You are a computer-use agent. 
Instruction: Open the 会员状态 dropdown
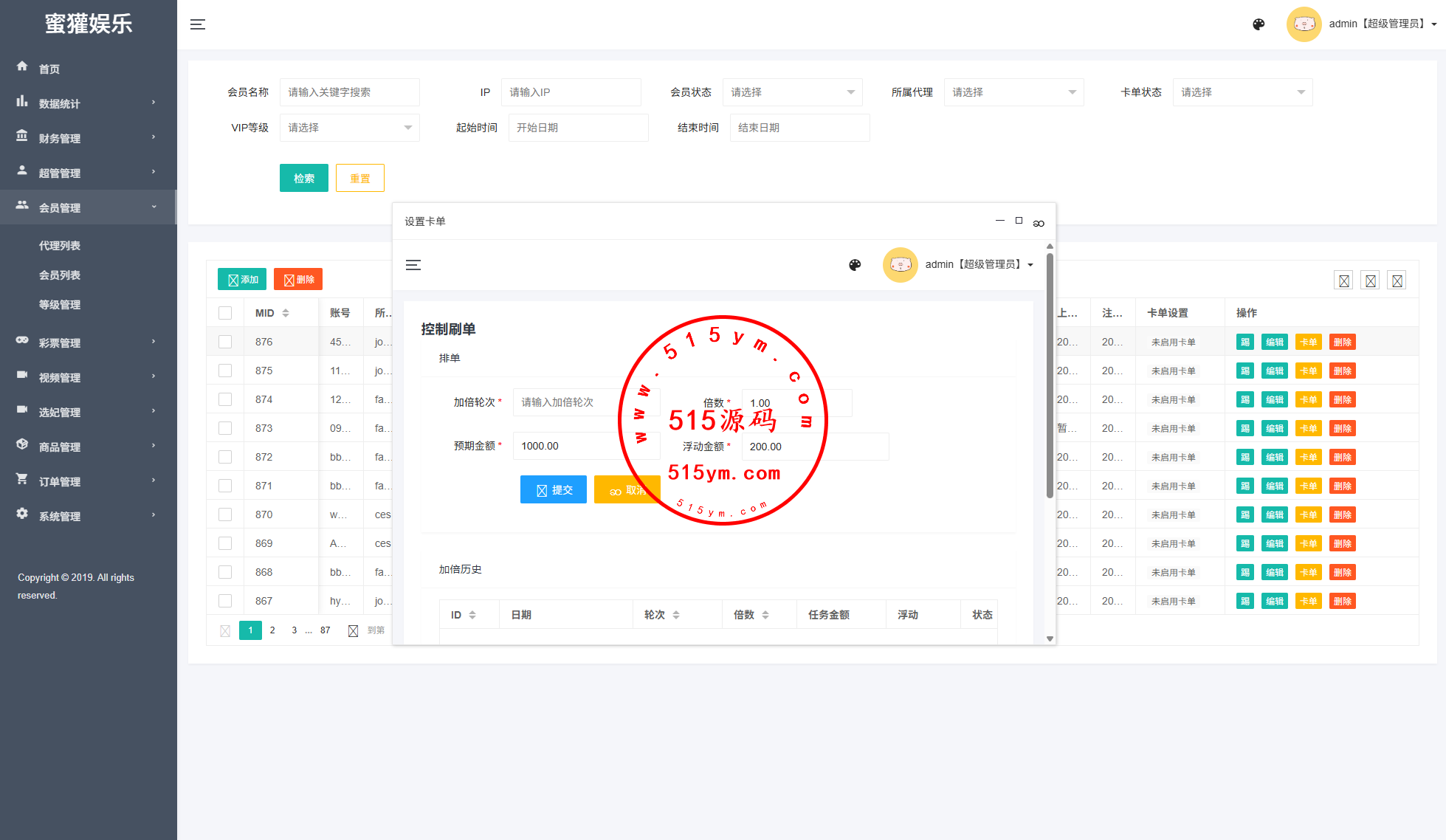792,92
